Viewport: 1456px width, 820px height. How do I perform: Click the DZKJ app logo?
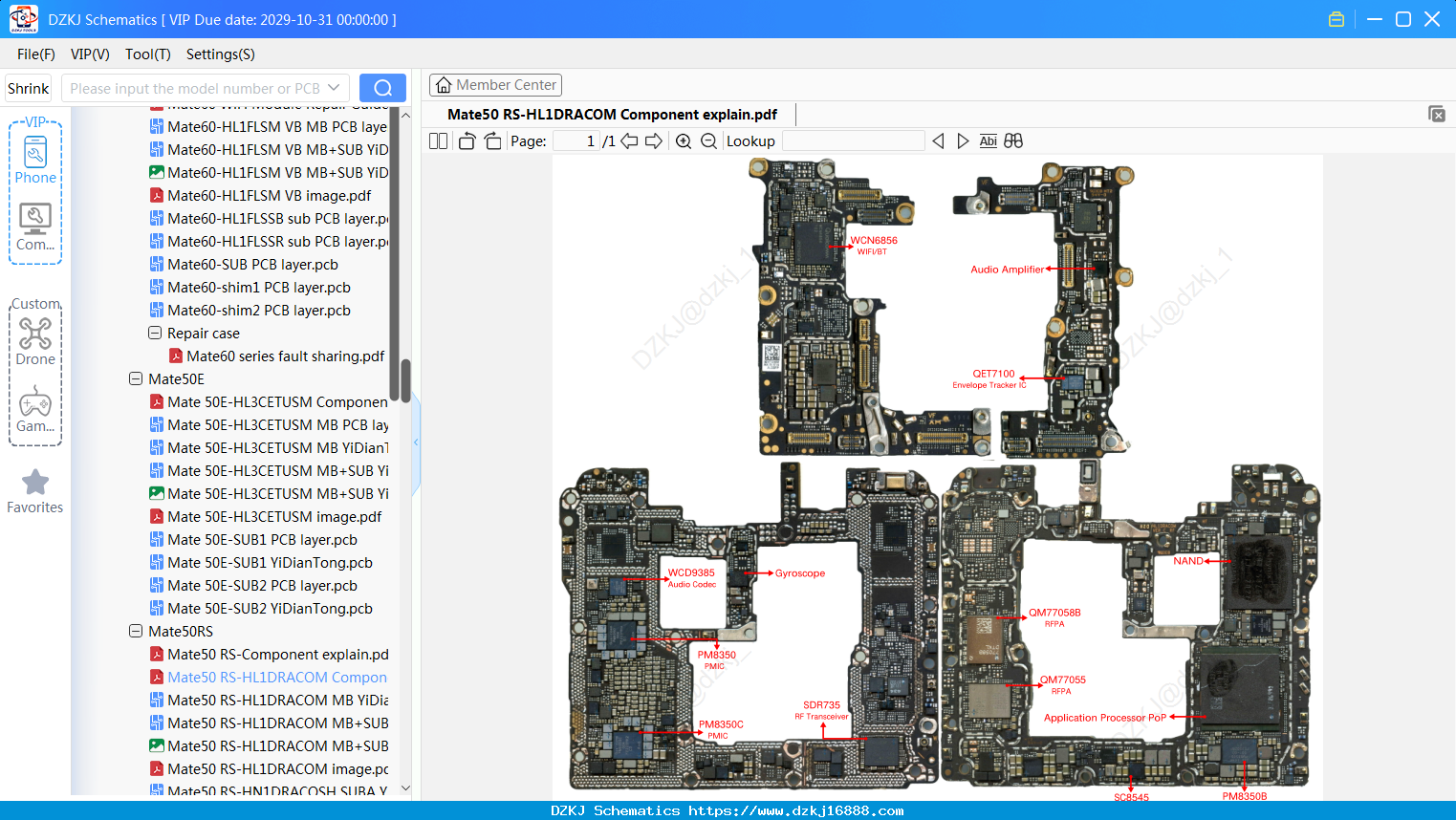[x=23, y=19]
